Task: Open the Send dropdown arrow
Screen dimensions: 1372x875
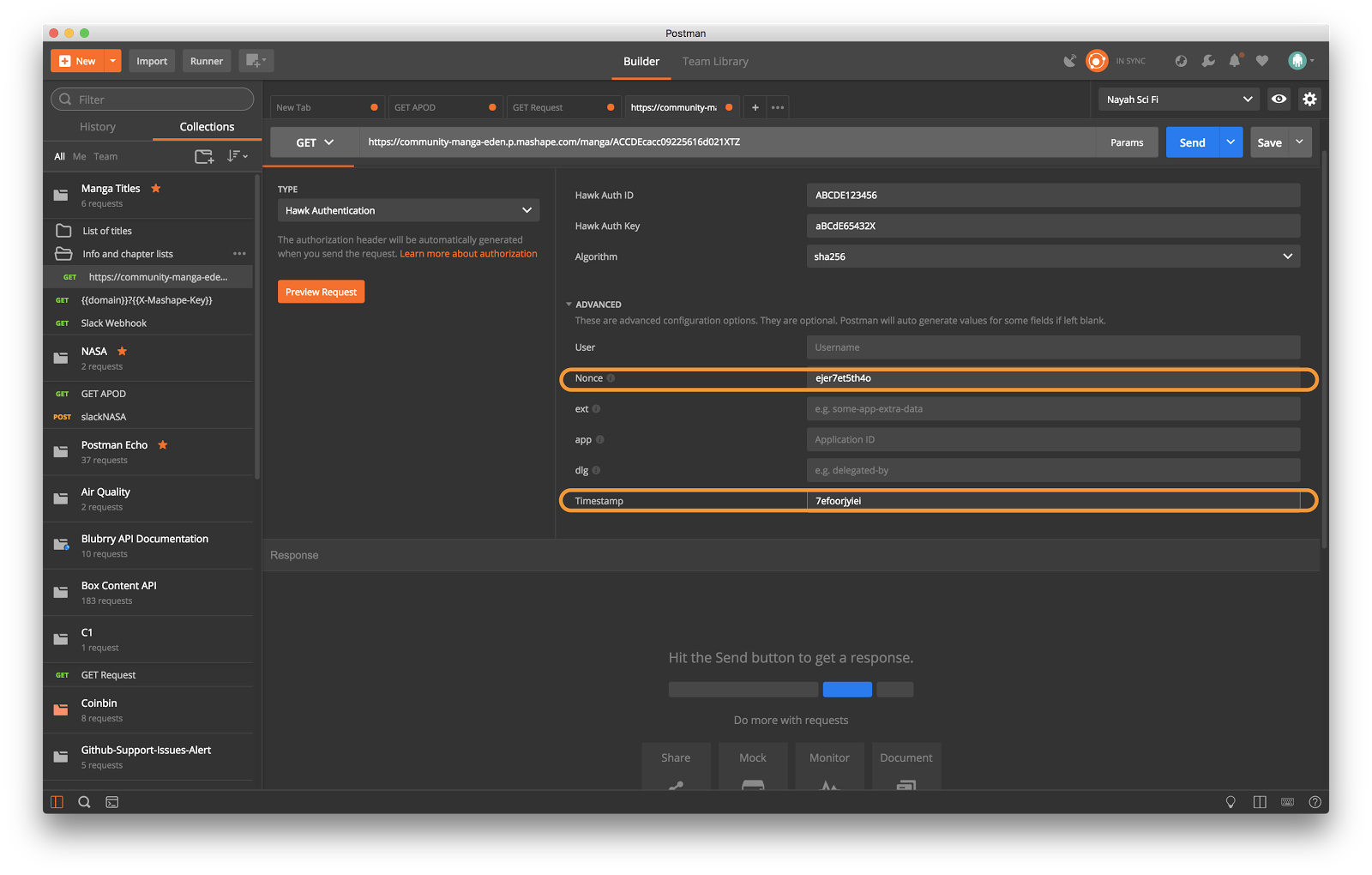Action: pyautogui.click(x=1231, y=142)
